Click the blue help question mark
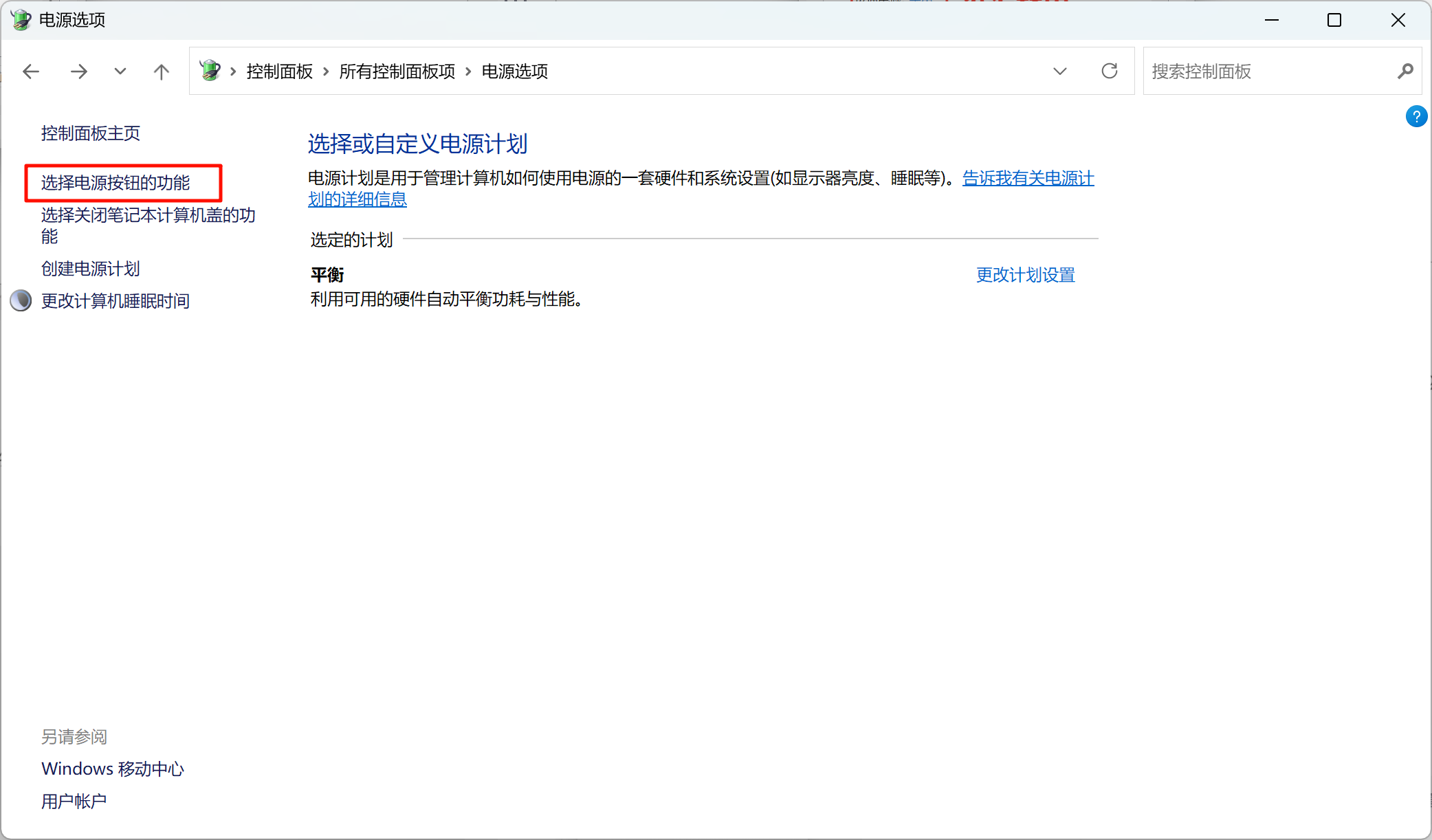Image resolution: width=1432 pixels, height=840 pixels. (x=1416, y=116)
